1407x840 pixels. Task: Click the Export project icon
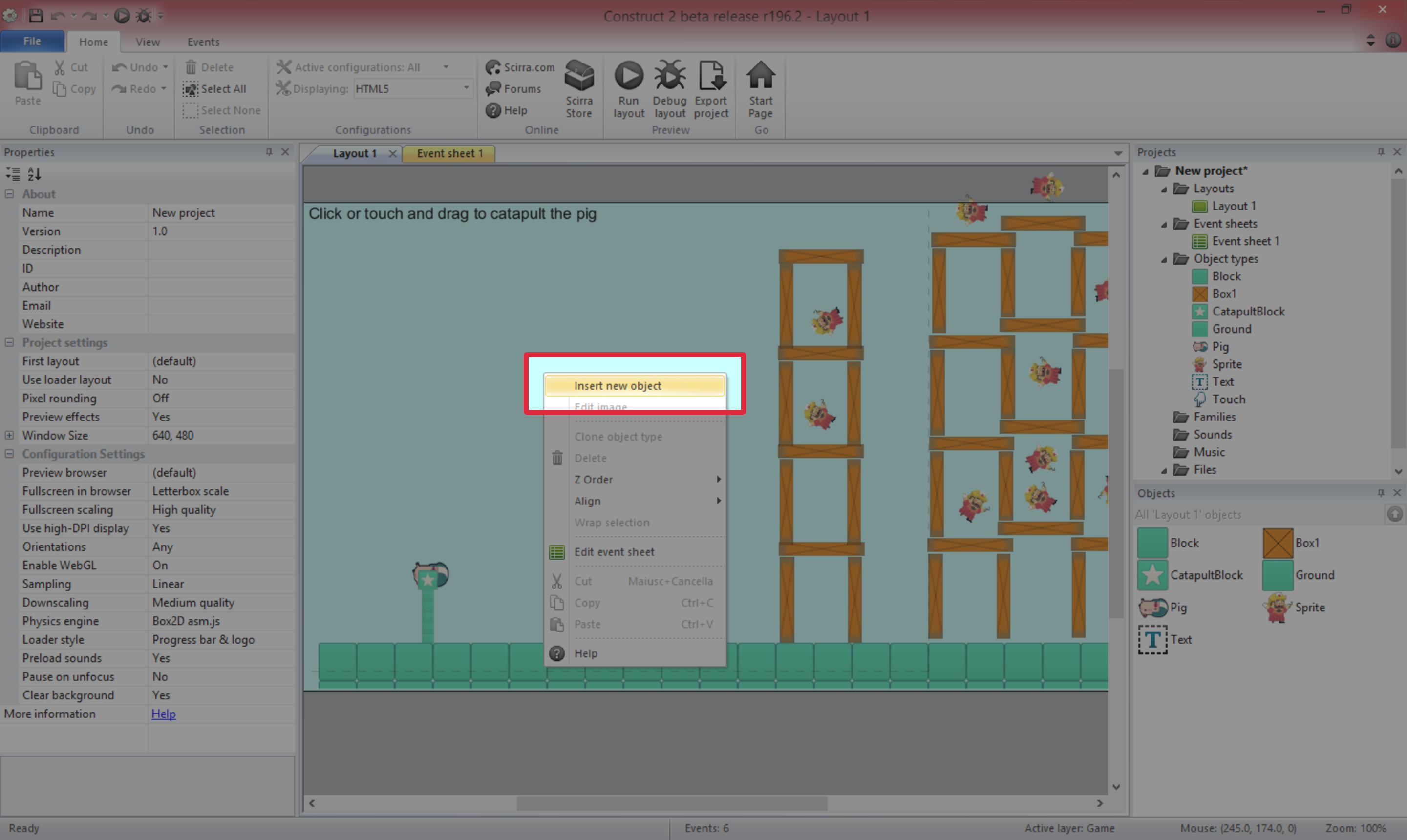tap(711, 75)
